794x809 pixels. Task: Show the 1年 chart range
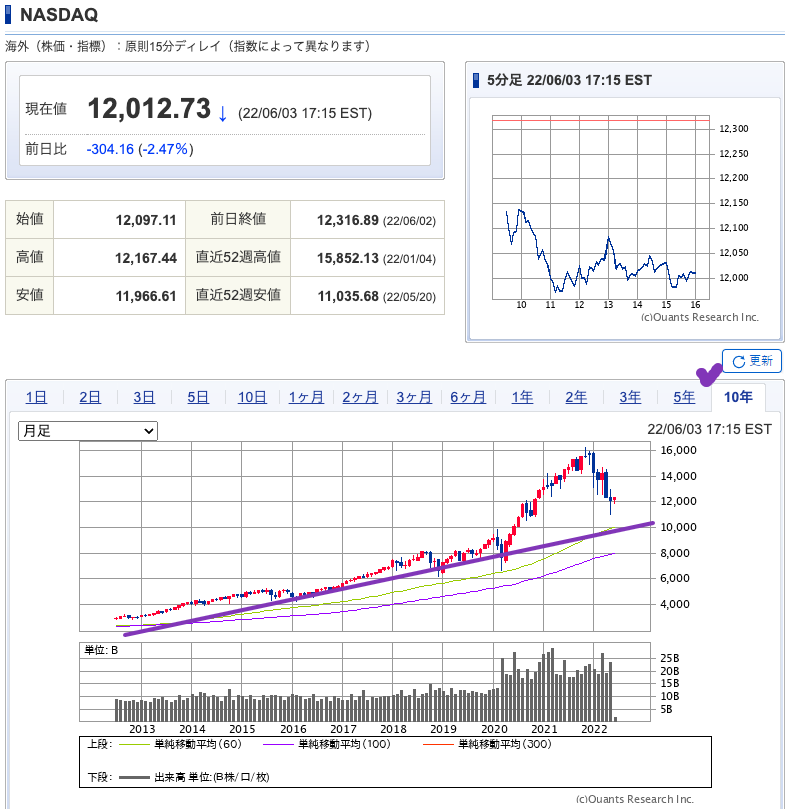click(522, 397)
